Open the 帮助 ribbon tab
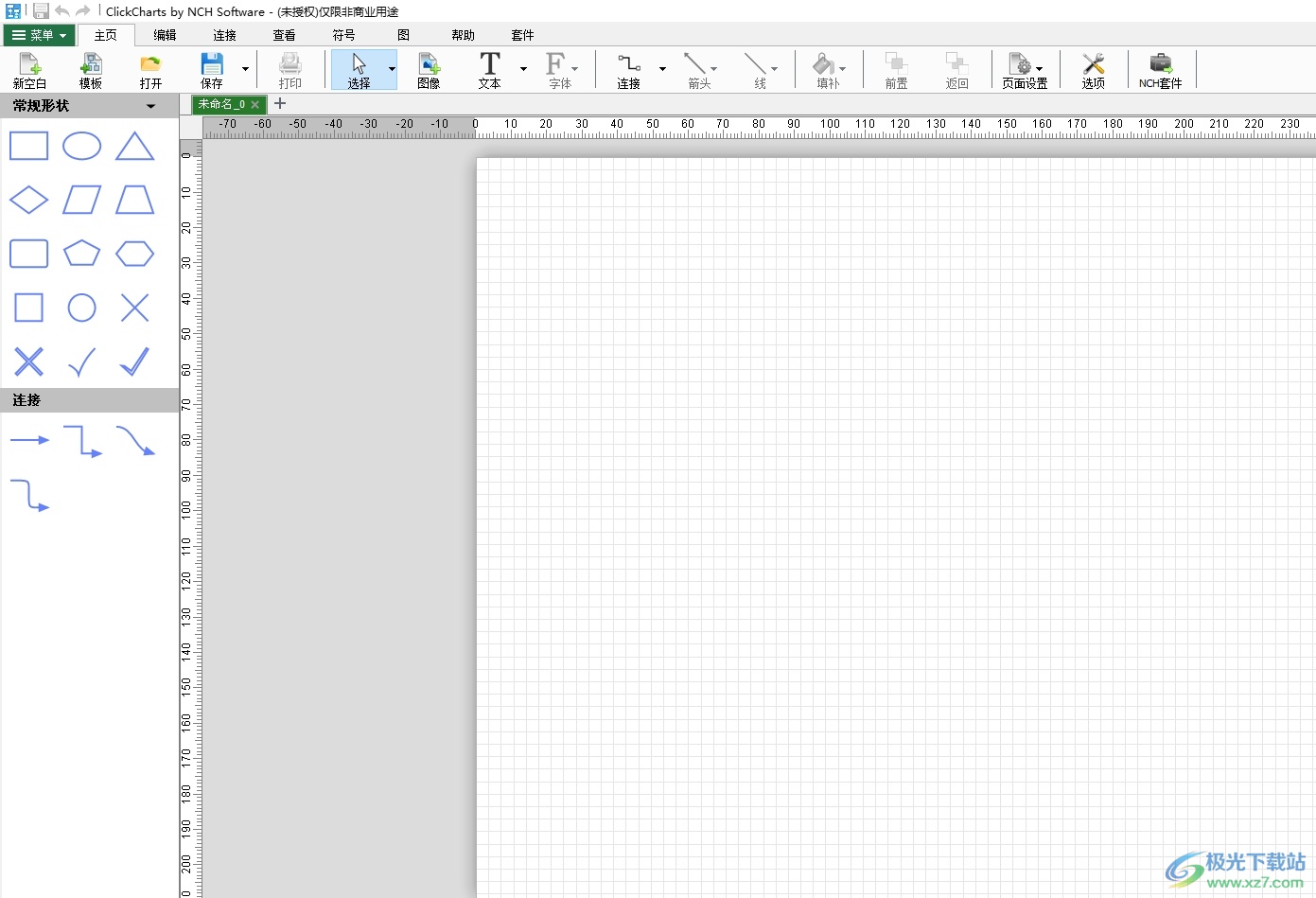 click(x=464, y=35)
